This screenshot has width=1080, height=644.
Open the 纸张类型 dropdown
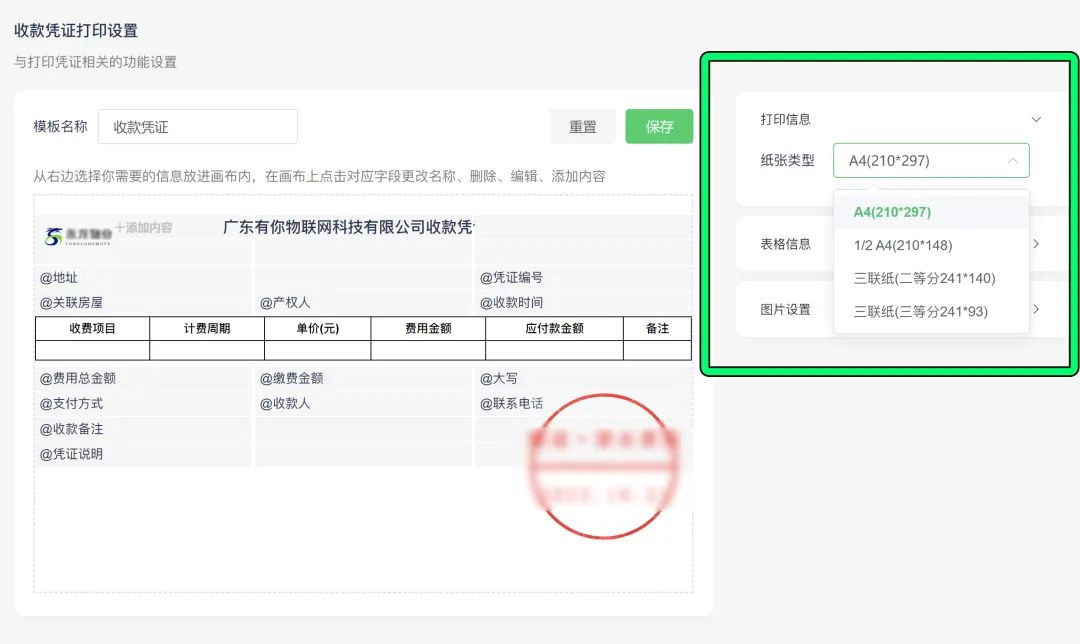click(x=930, y=160)
